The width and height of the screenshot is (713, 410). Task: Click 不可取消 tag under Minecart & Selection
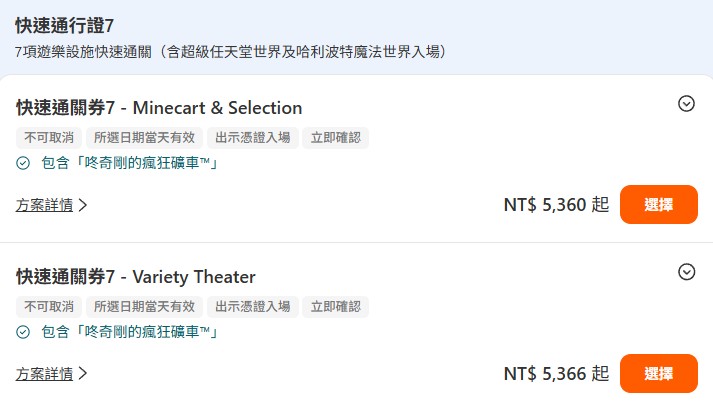coord(49,138)
